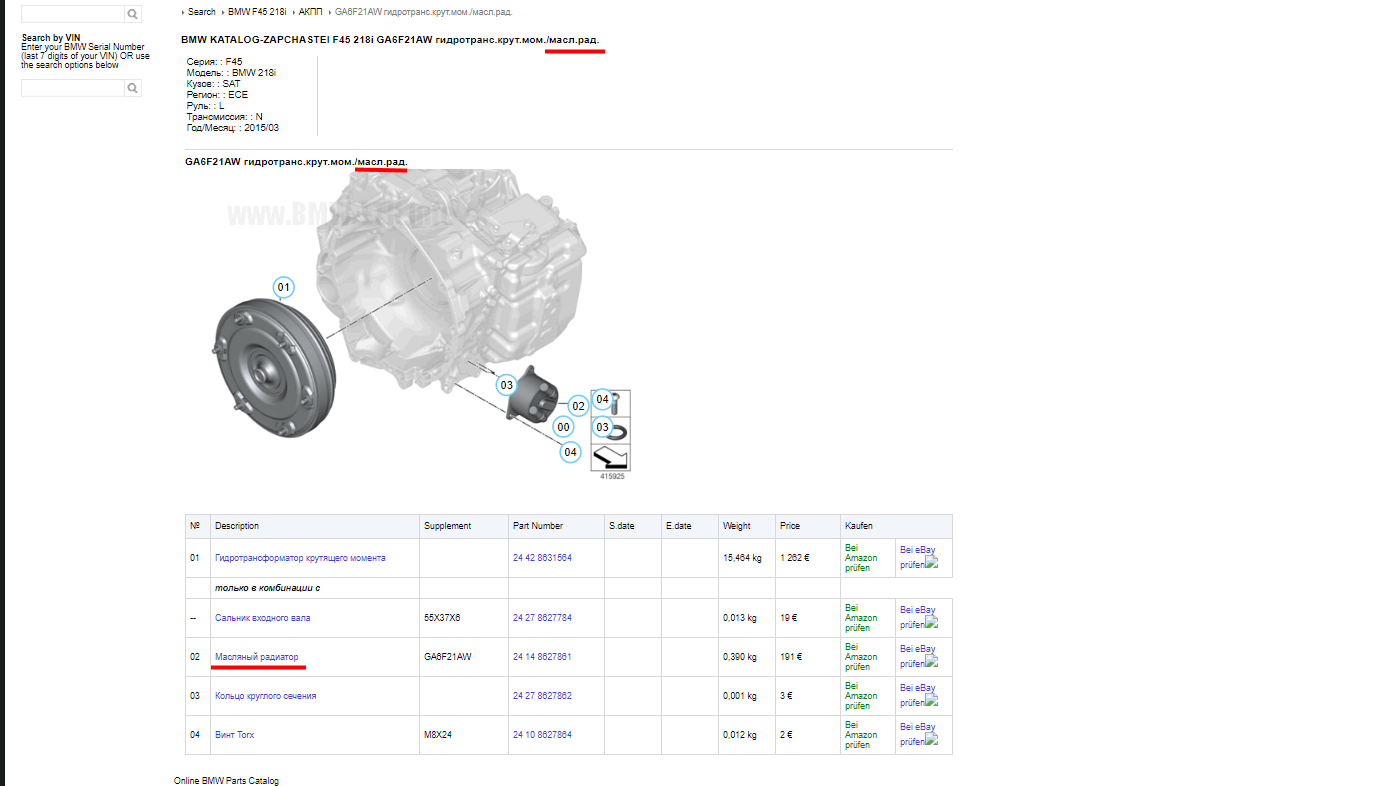Click the magnifier icon of the top search box

tap(133, 14)
